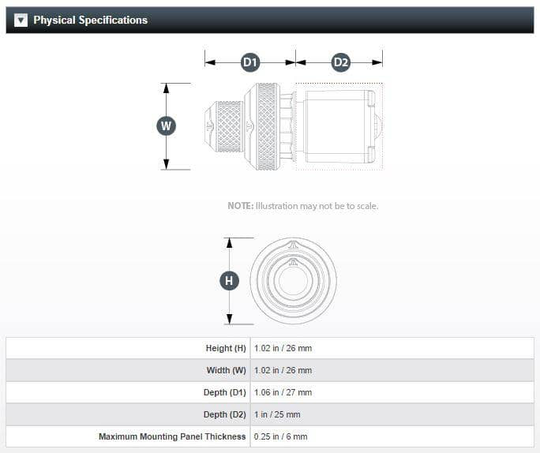Select the Width (W) label
This screenshot has width=540, height=453.
tap(226, 370)
